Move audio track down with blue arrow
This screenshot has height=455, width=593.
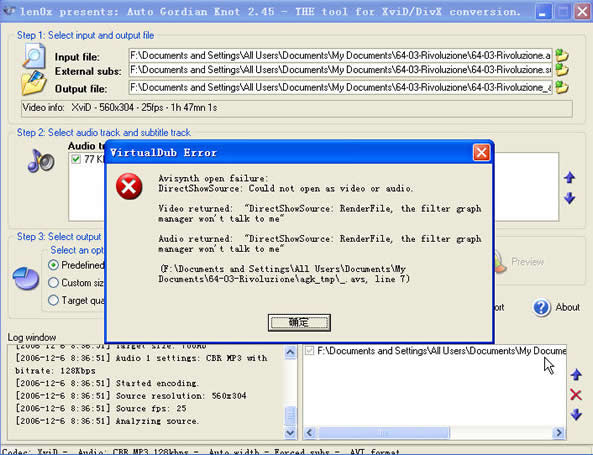tap(570, 198)
